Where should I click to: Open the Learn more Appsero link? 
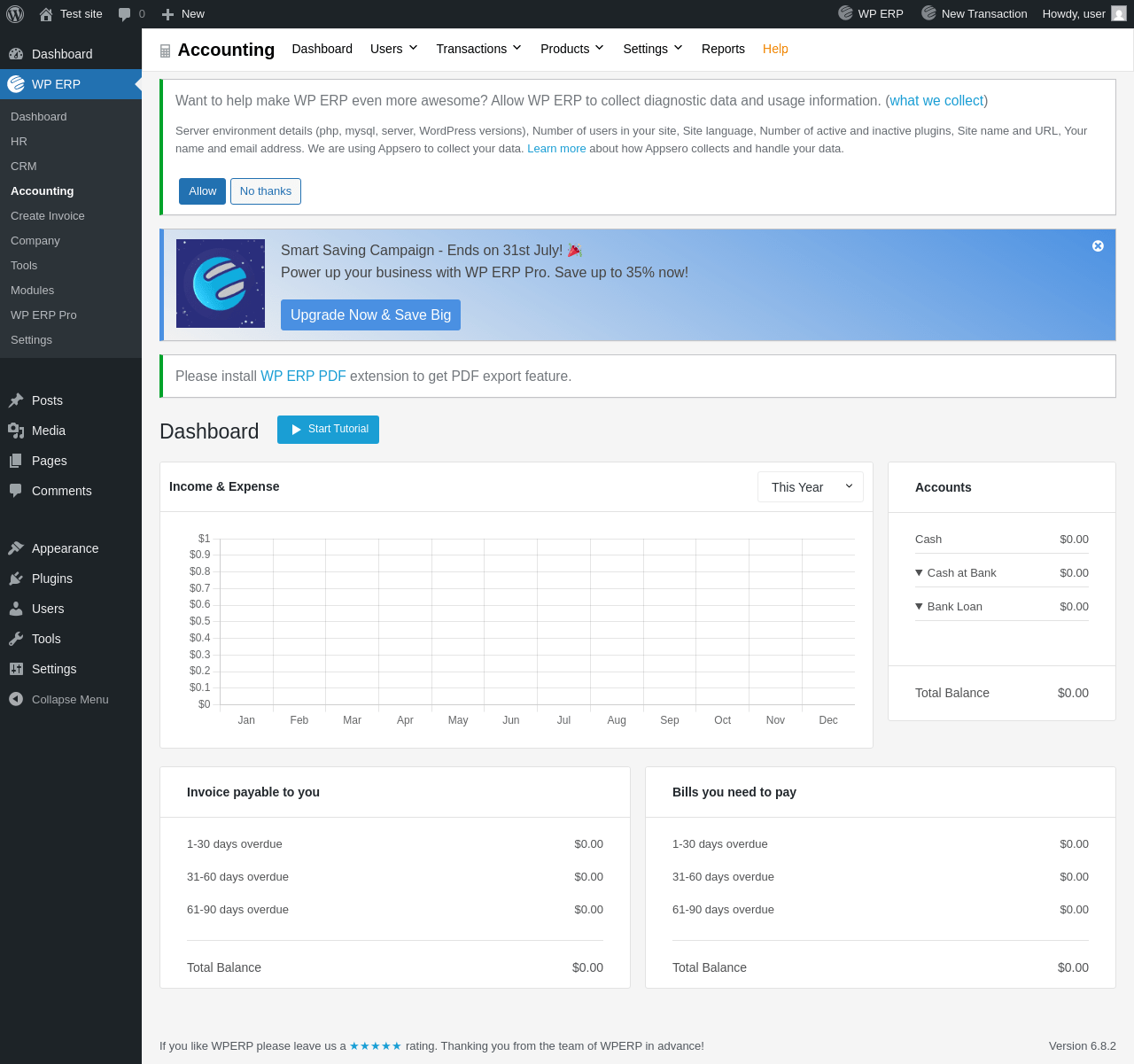(x=556, y=149)
